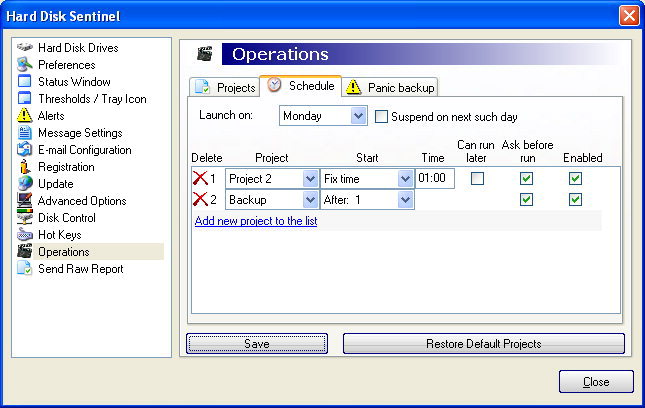Open the Backup project dropdown
645x408 pixels.
coord(310,200)
